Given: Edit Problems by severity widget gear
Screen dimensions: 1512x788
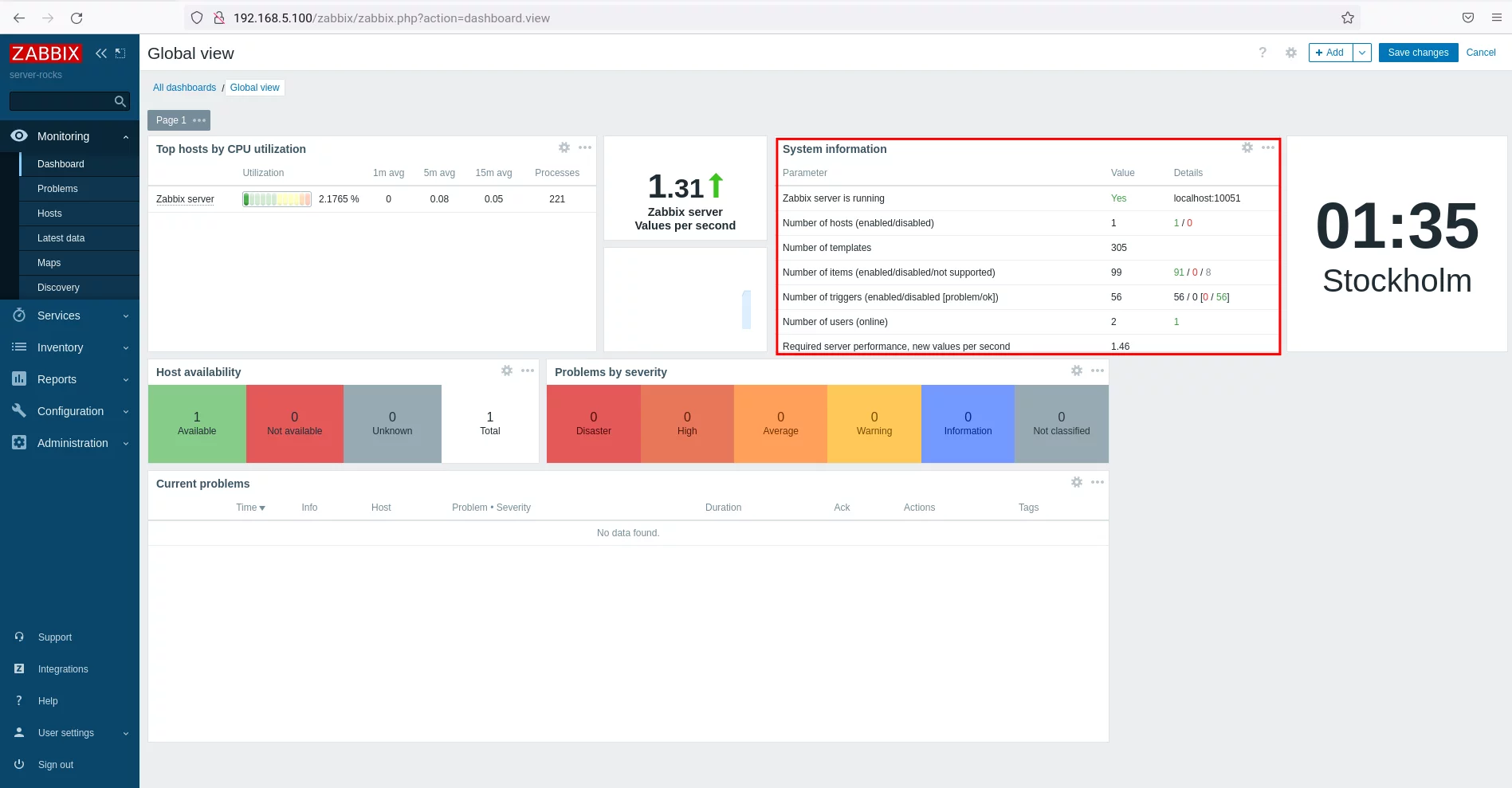Looking at the screenshot, I should (x=1077, y=370).
